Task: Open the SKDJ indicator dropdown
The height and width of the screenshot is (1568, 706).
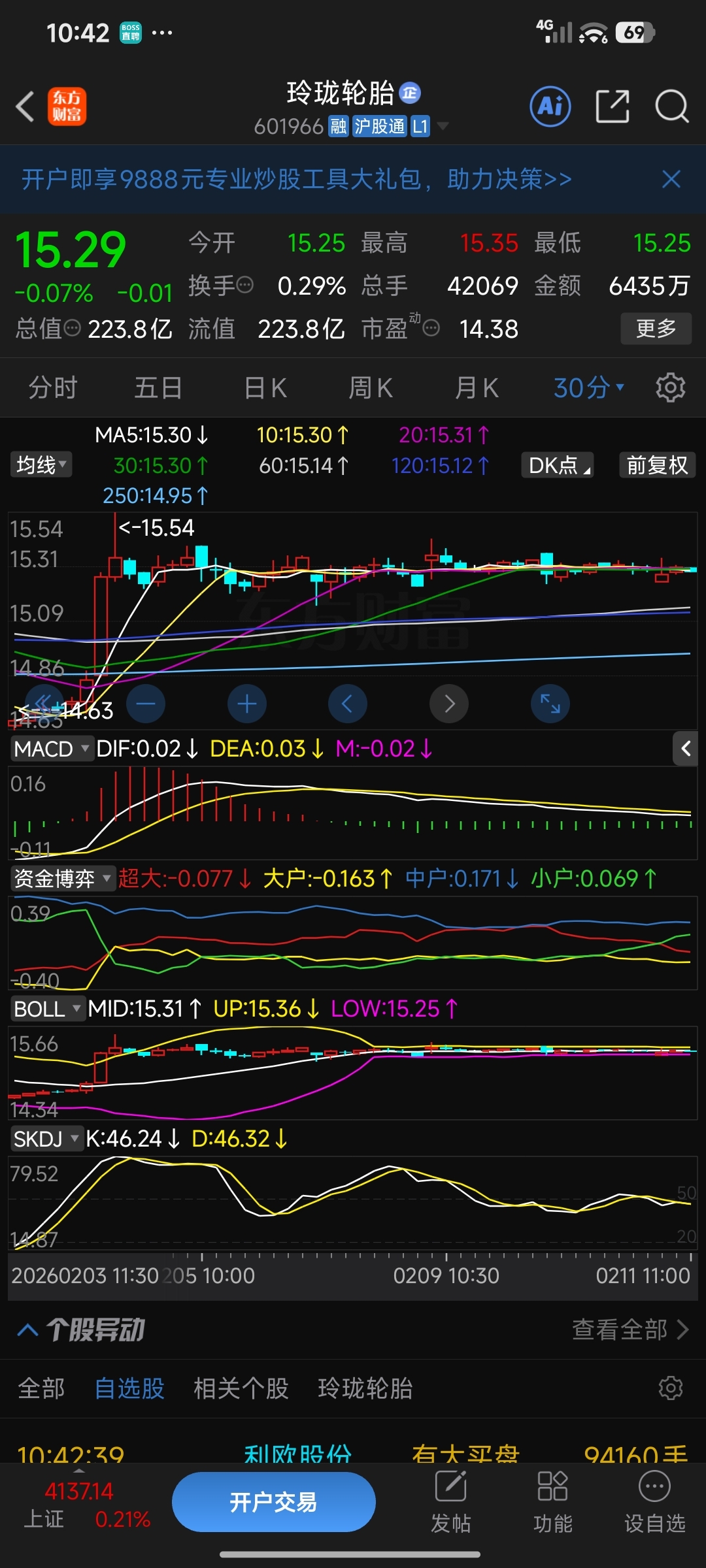Action: pos(46,1139)
